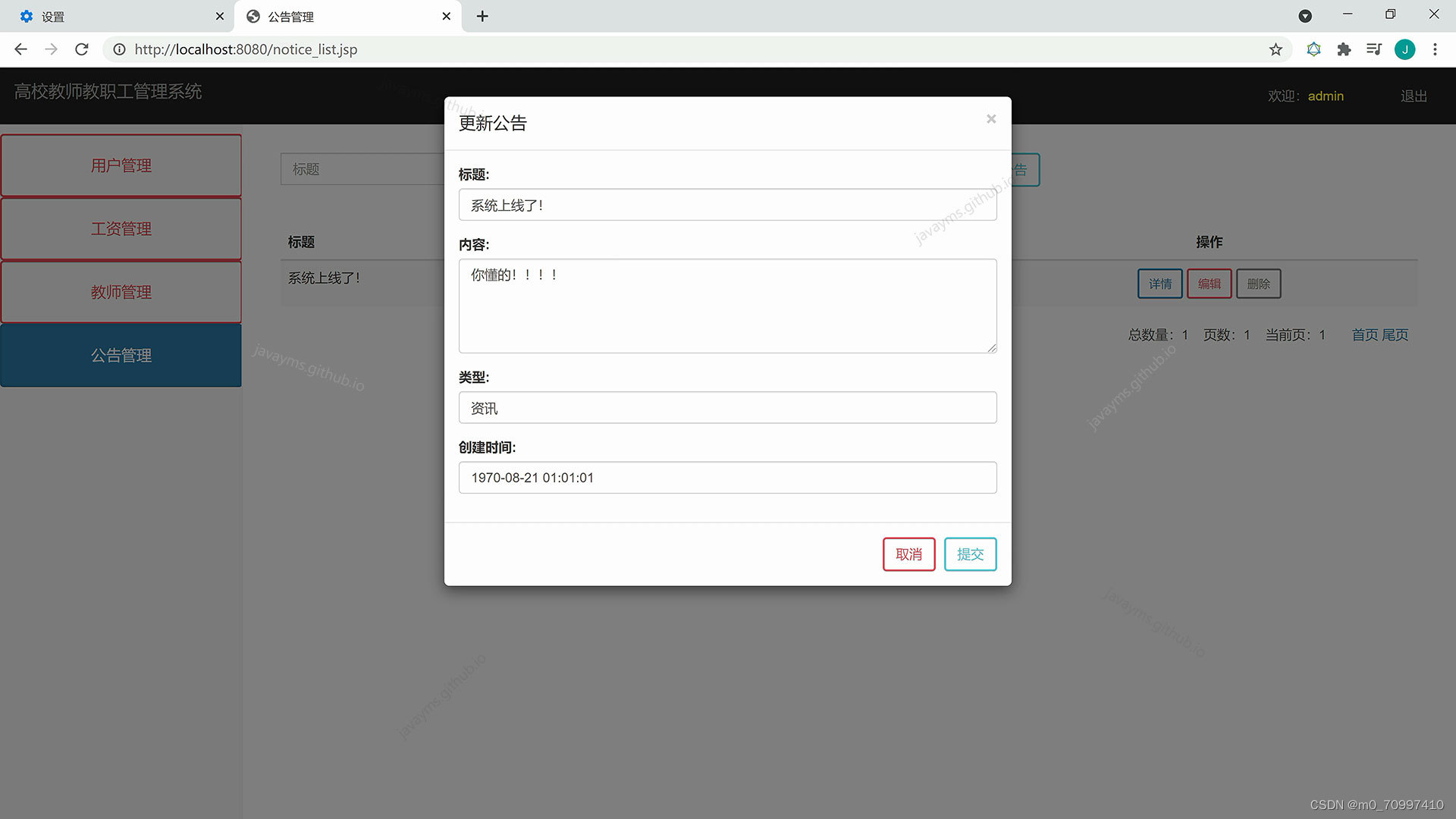Click the 标题 column header in table

tap(301, 242)
